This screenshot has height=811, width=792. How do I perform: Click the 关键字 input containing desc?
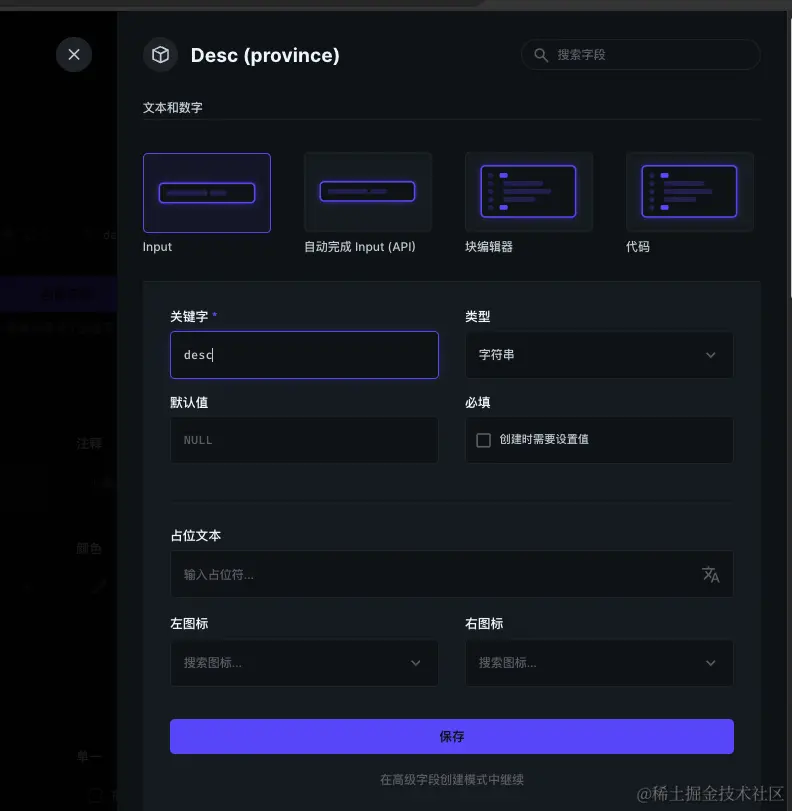[304, 355]
